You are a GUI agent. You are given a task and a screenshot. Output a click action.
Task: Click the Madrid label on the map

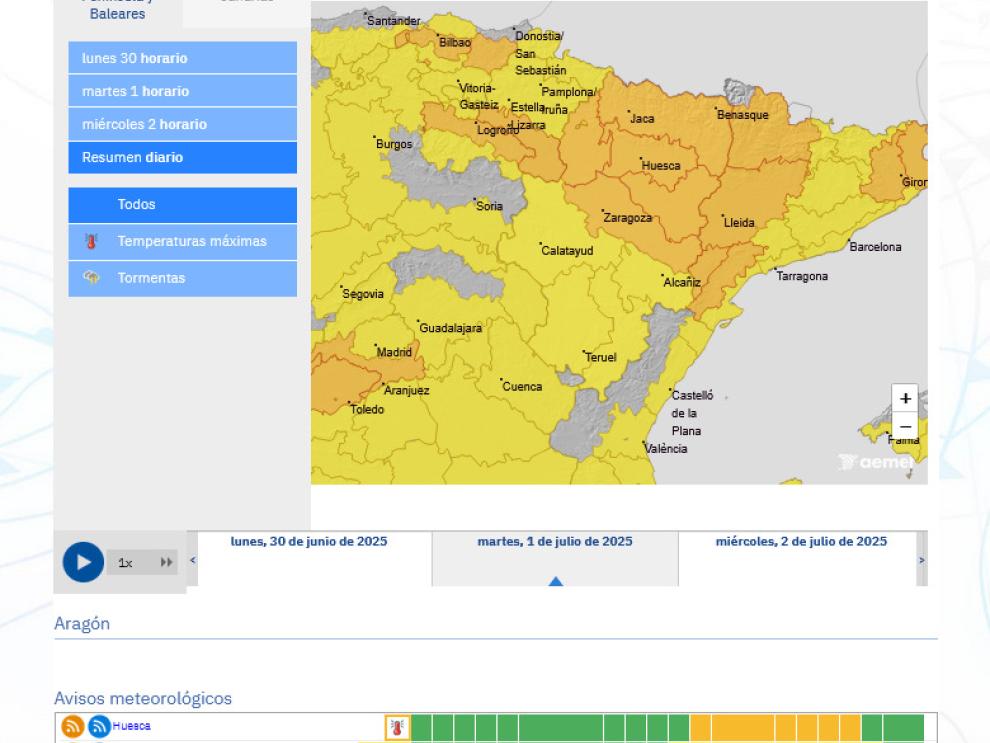click(x=394, y=352)
